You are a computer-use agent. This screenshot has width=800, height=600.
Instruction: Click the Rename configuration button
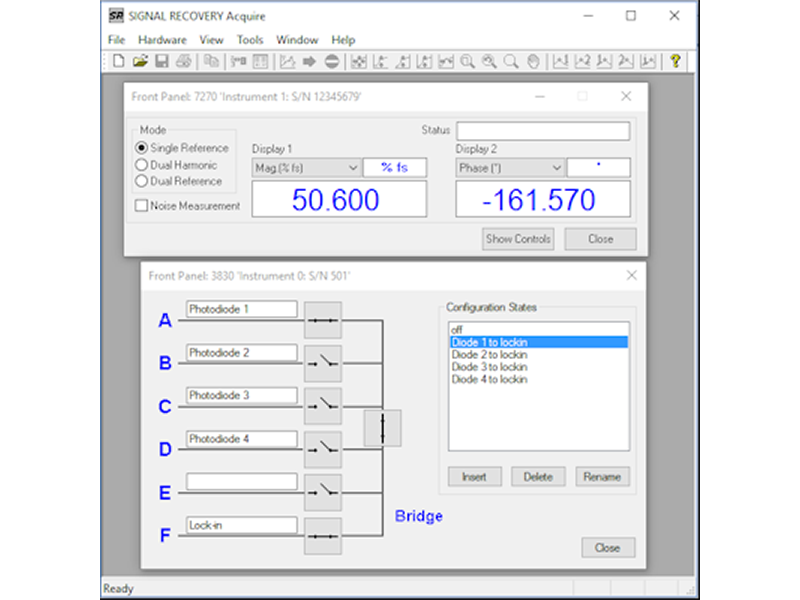click(x=603, y=477)
